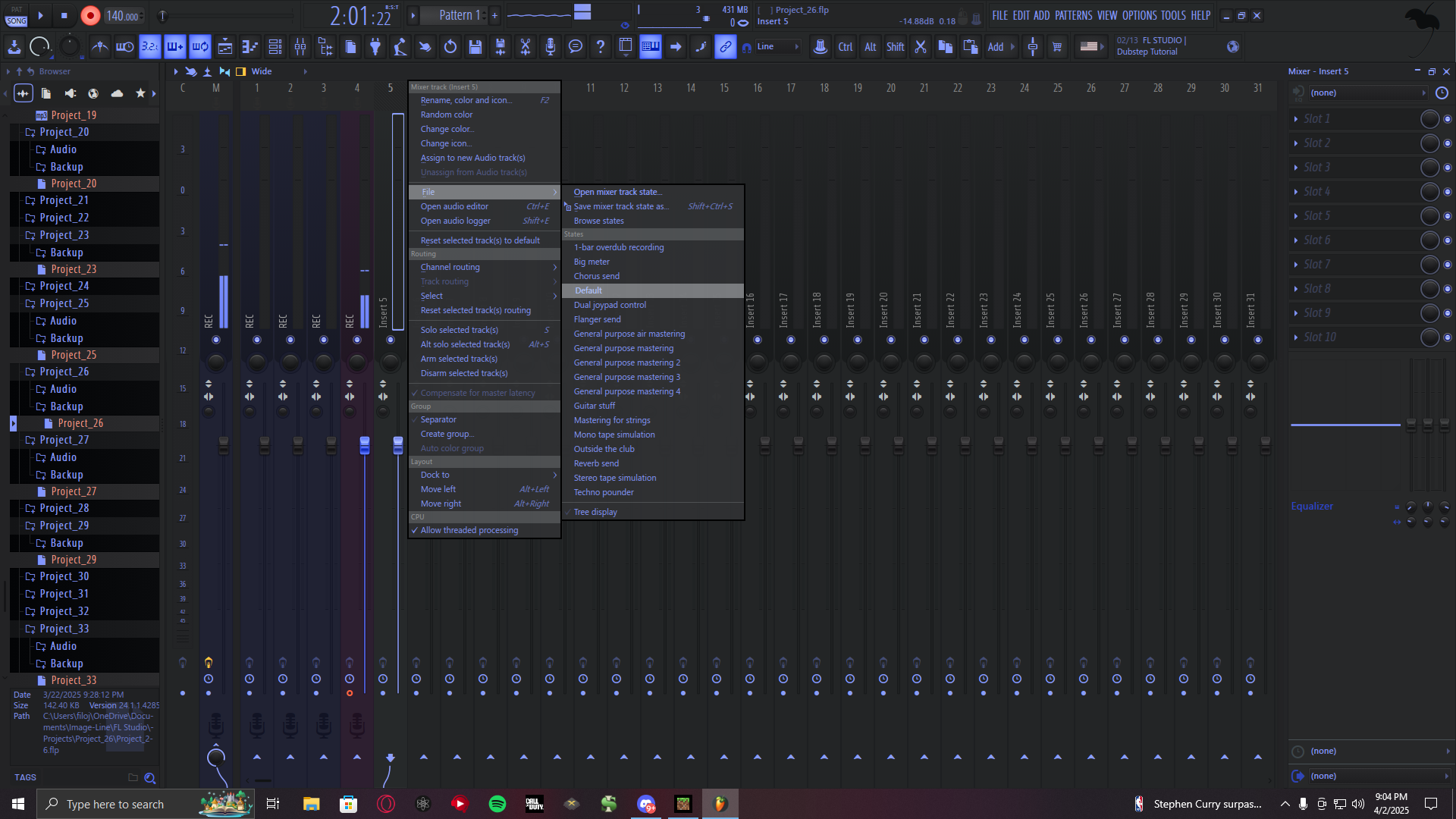Click the help question mark icon

(601, 47)
